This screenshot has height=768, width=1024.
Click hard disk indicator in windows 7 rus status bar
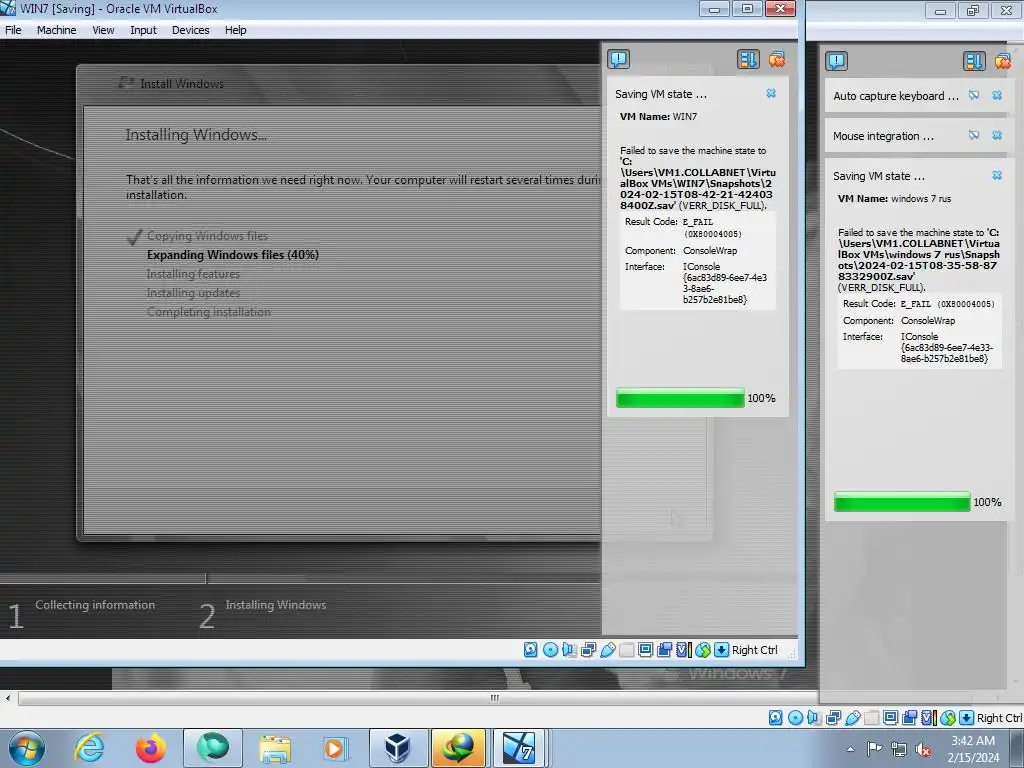pyautogui.click(x=775, y=718)
